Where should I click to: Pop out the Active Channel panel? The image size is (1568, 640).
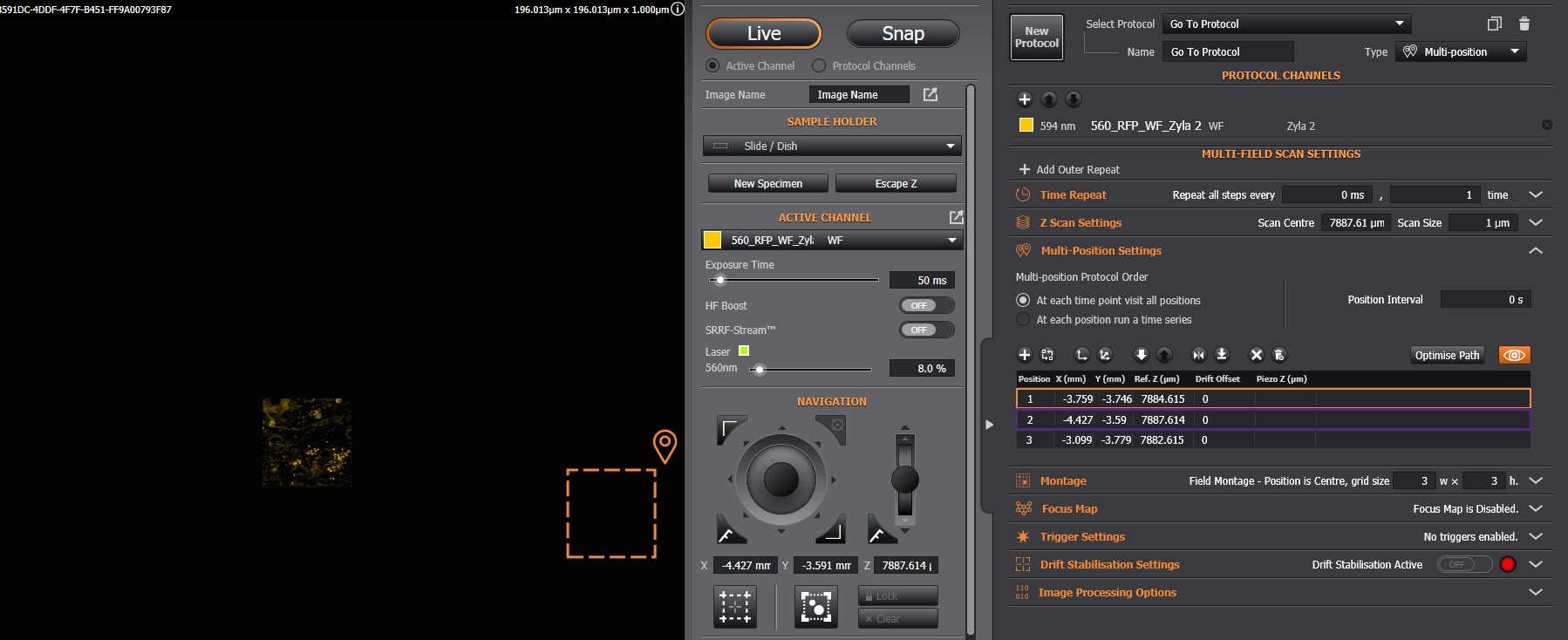[x=957, y=217]
